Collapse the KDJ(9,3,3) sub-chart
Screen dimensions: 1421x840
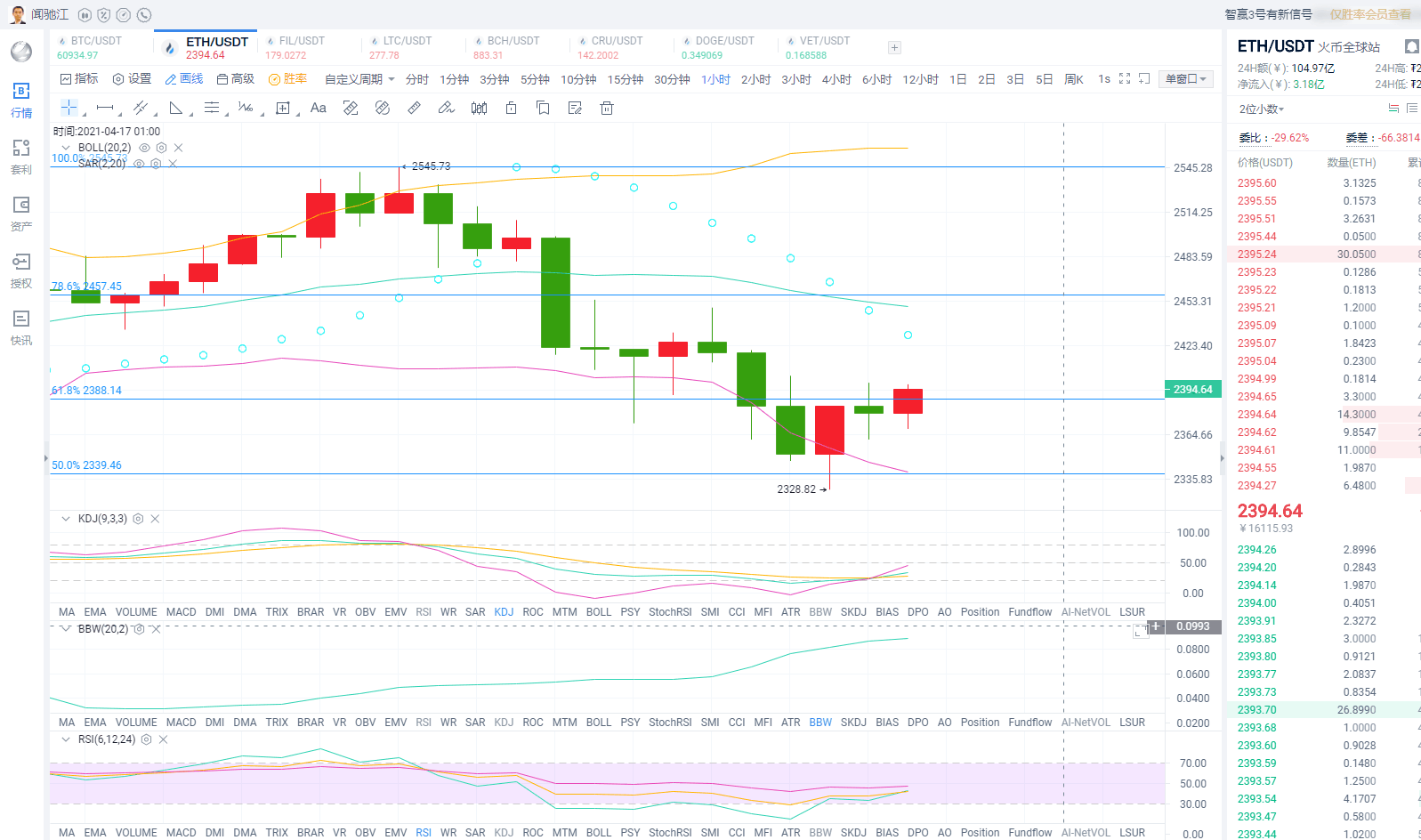(65, 519)
